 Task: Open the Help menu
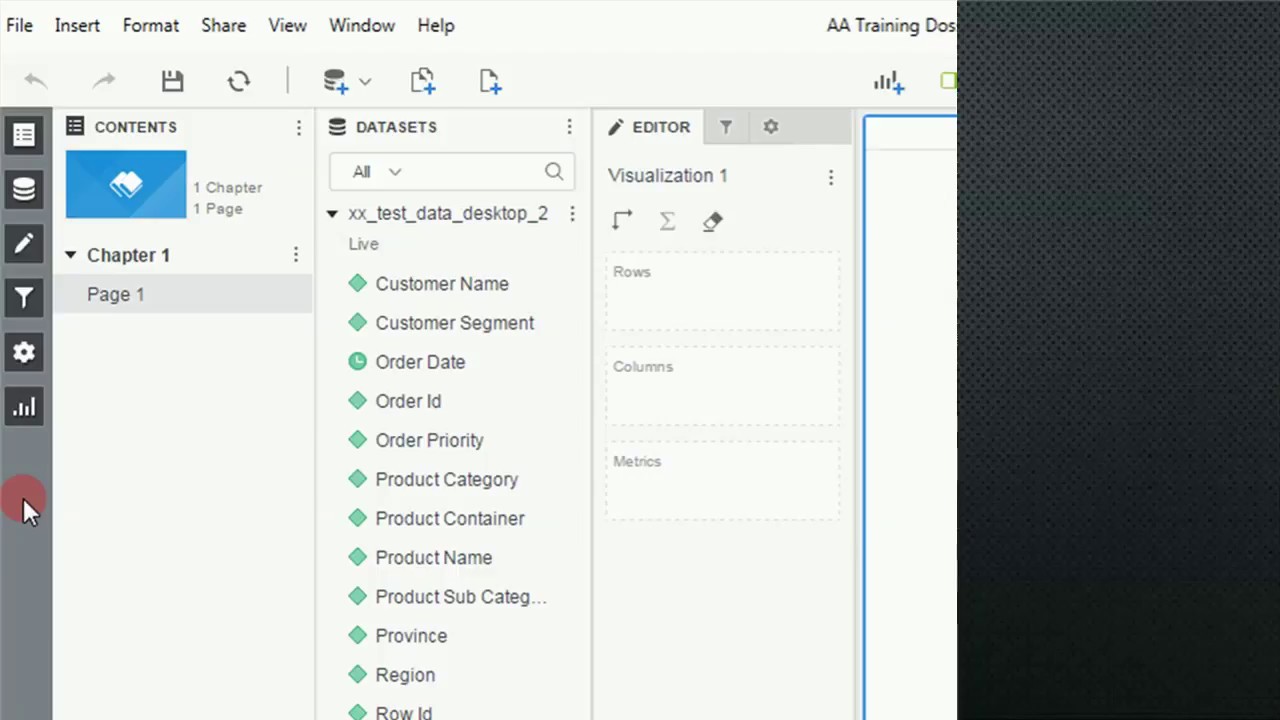[x=436, y=26]
